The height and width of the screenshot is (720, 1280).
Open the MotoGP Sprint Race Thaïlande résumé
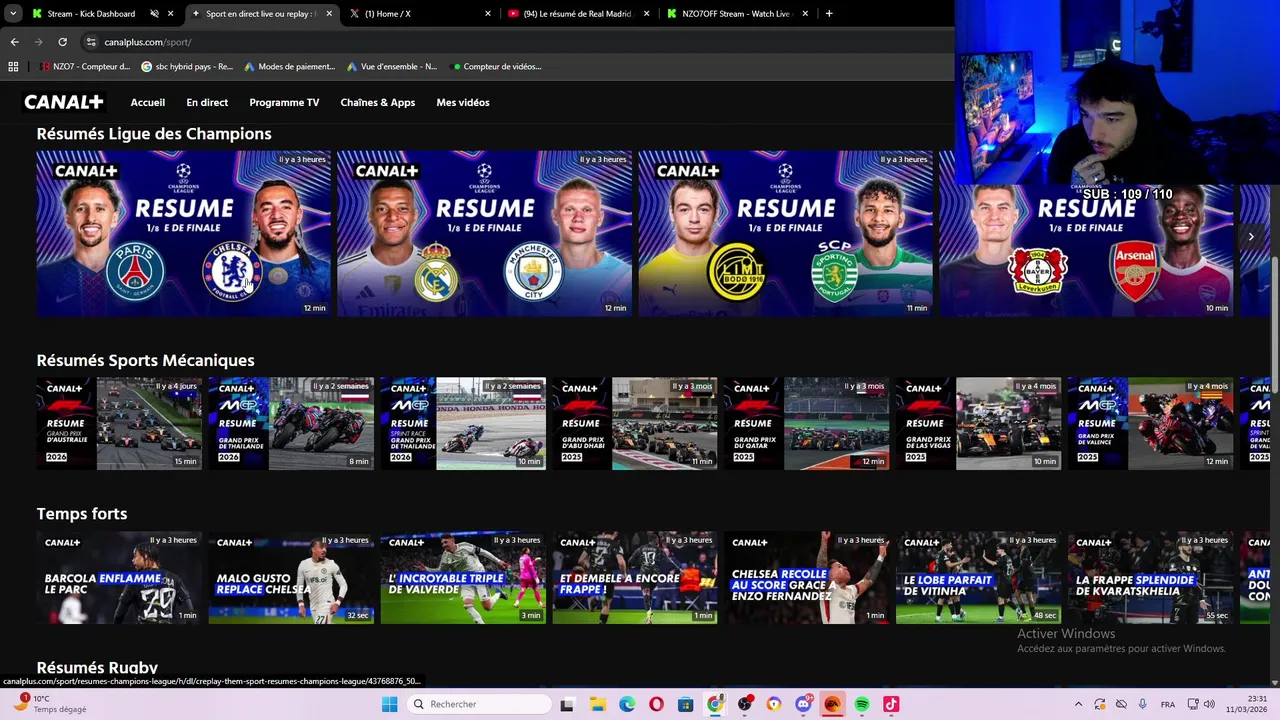pyautogui.click(x=463, y=423)
